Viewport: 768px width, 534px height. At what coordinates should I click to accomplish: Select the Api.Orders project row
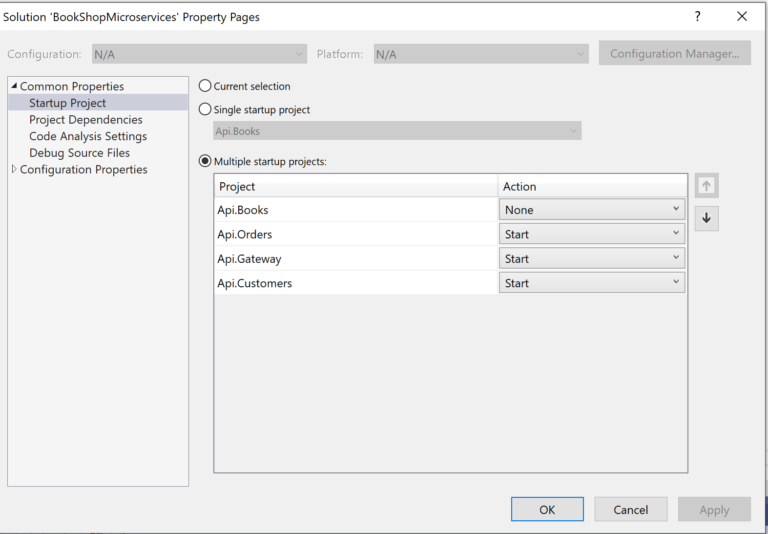pyautogui.click(x=356, y=234)
